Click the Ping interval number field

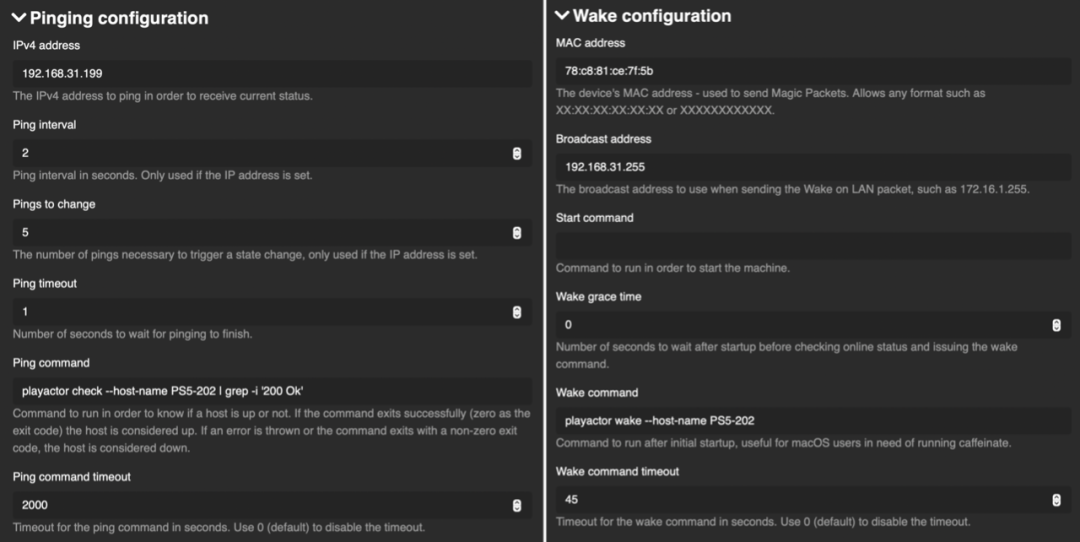[260, 153]
